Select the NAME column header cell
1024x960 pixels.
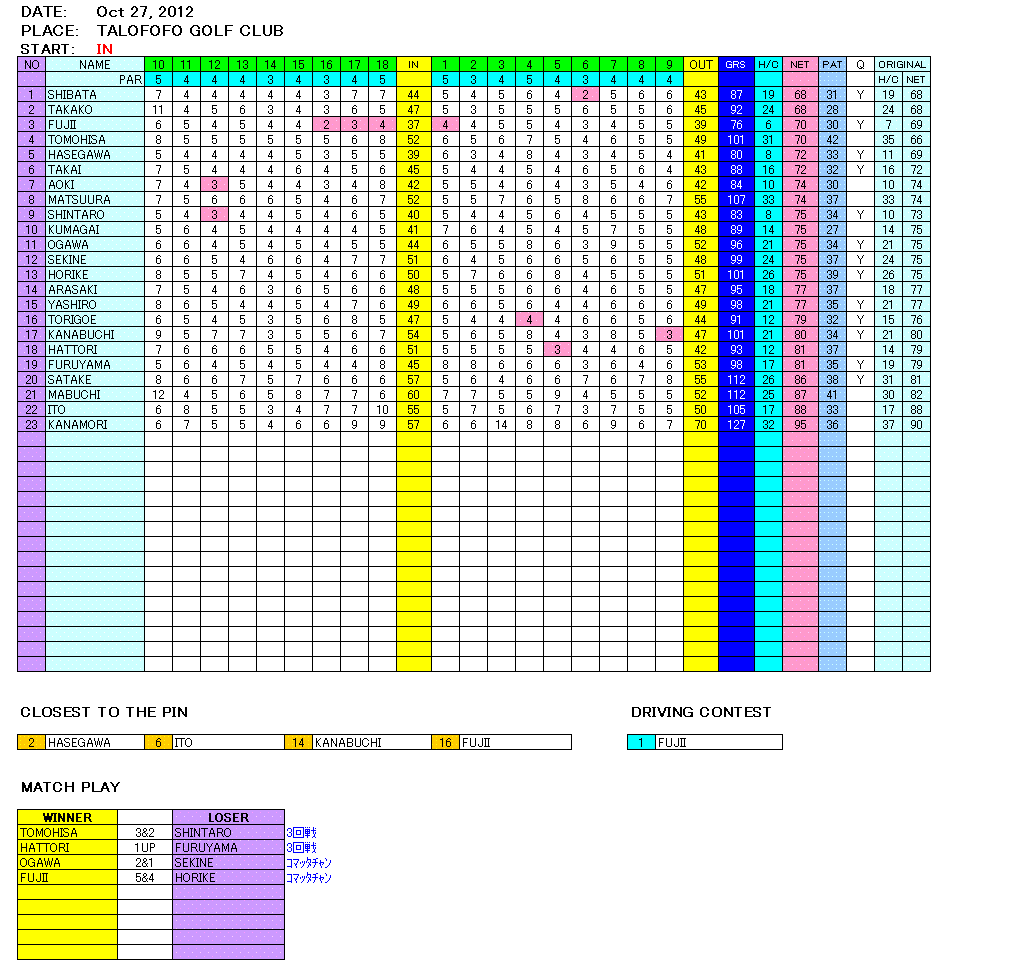pos(95,65)
